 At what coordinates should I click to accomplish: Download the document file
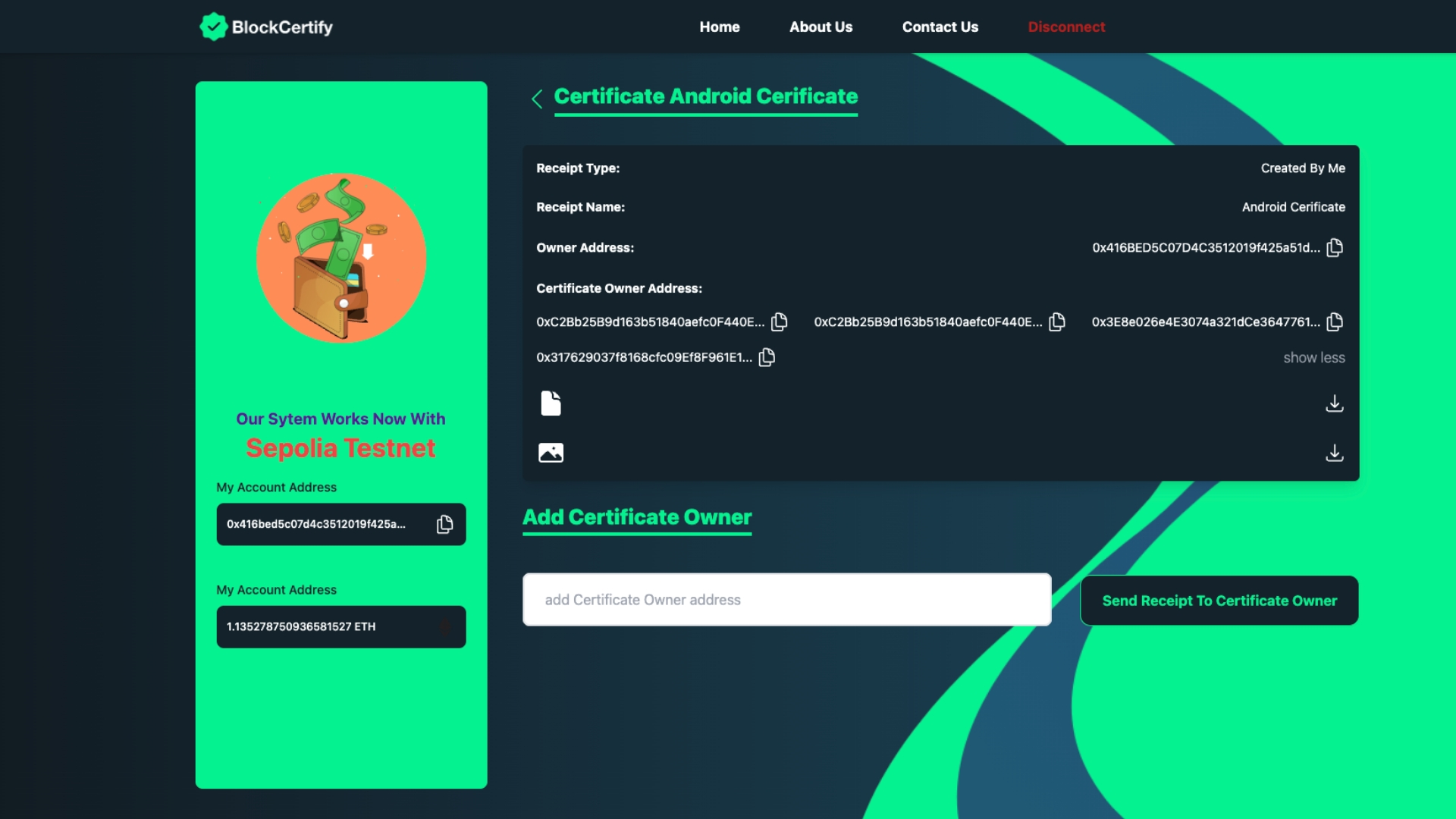click(1335, 403)
